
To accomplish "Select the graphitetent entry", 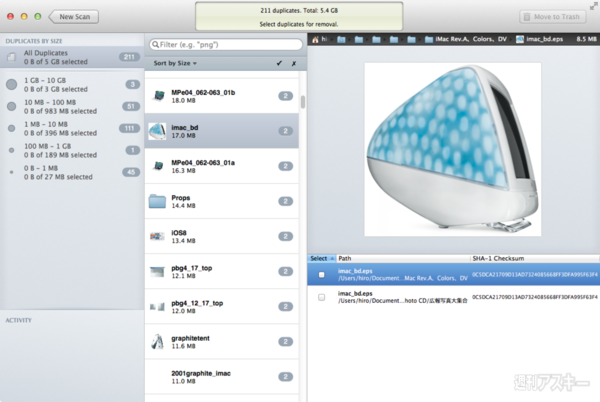I will 222,342.
